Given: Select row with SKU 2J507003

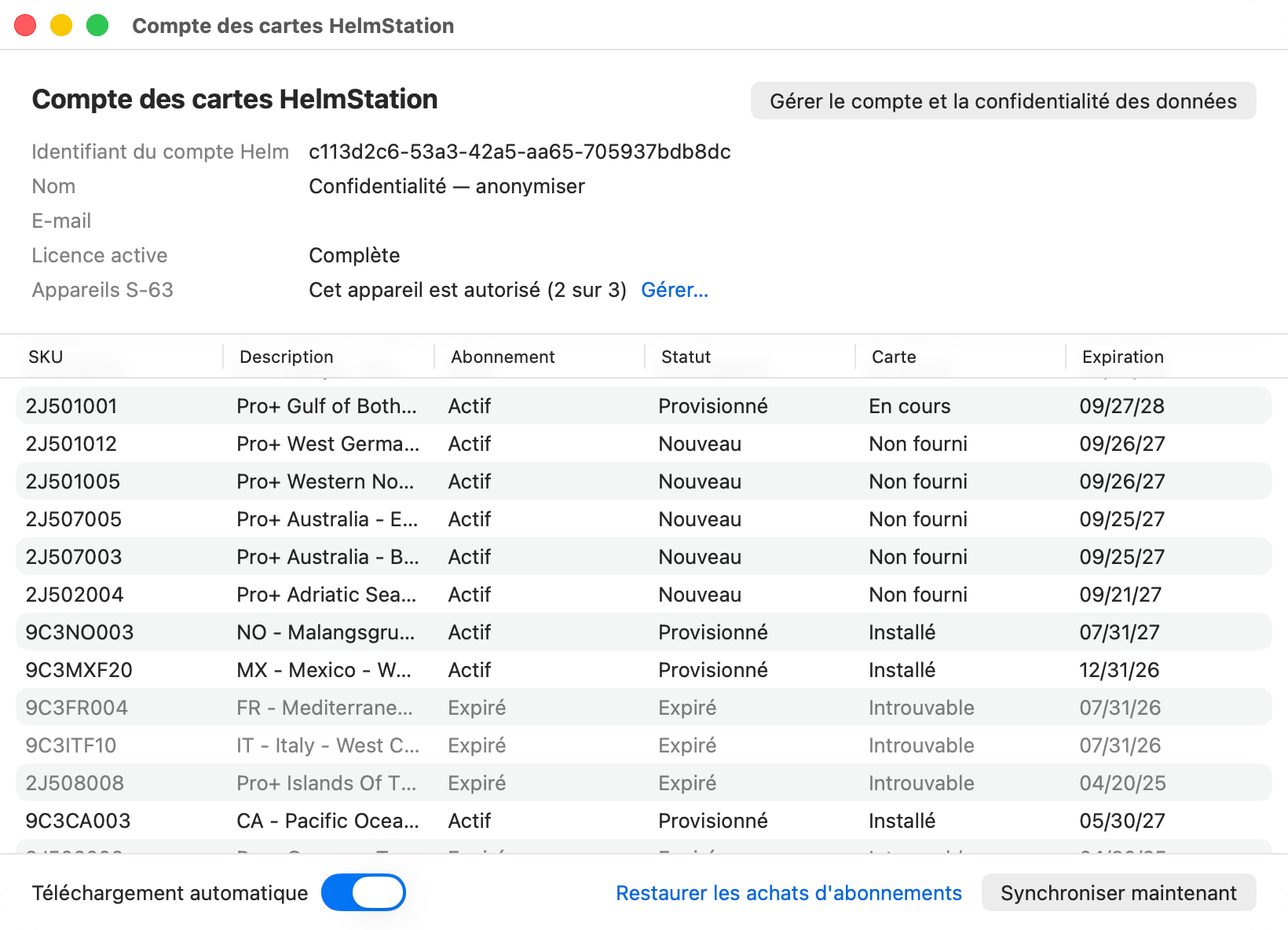Looking at the screenshot, I should [643, 556].
